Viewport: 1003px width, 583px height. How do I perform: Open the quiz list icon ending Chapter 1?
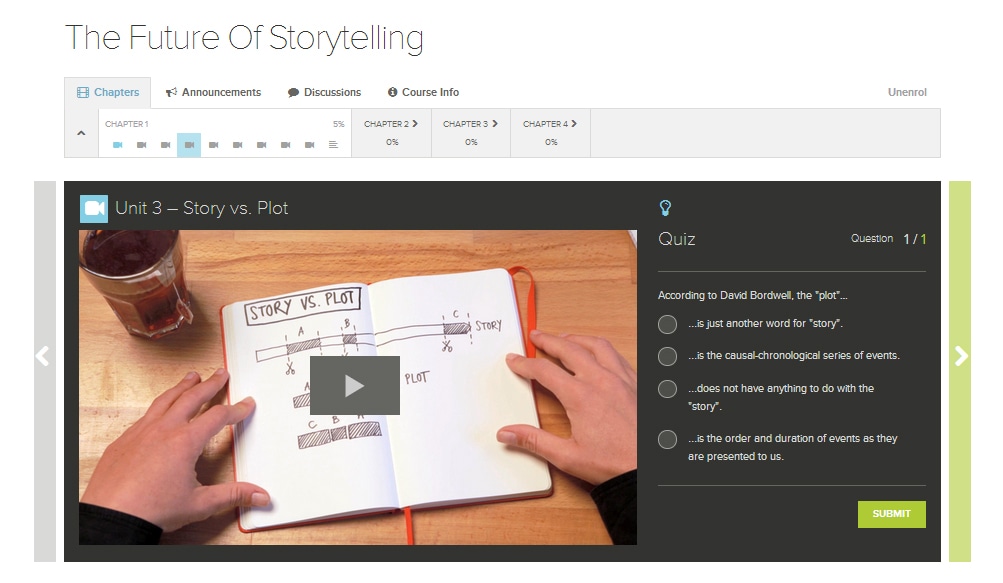coord(334,145)
